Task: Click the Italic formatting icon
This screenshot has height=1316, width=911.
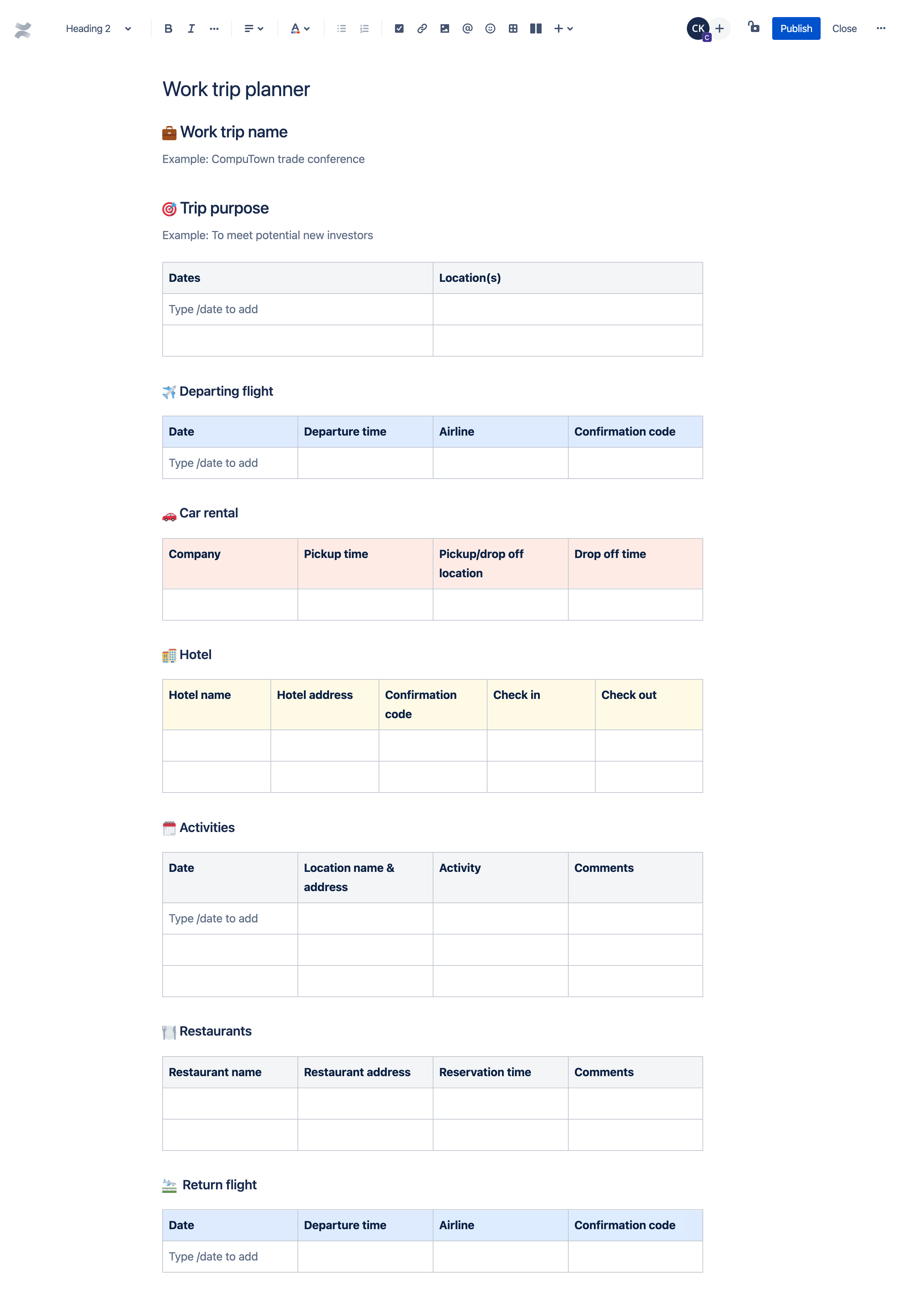Action: coord(191,28)
